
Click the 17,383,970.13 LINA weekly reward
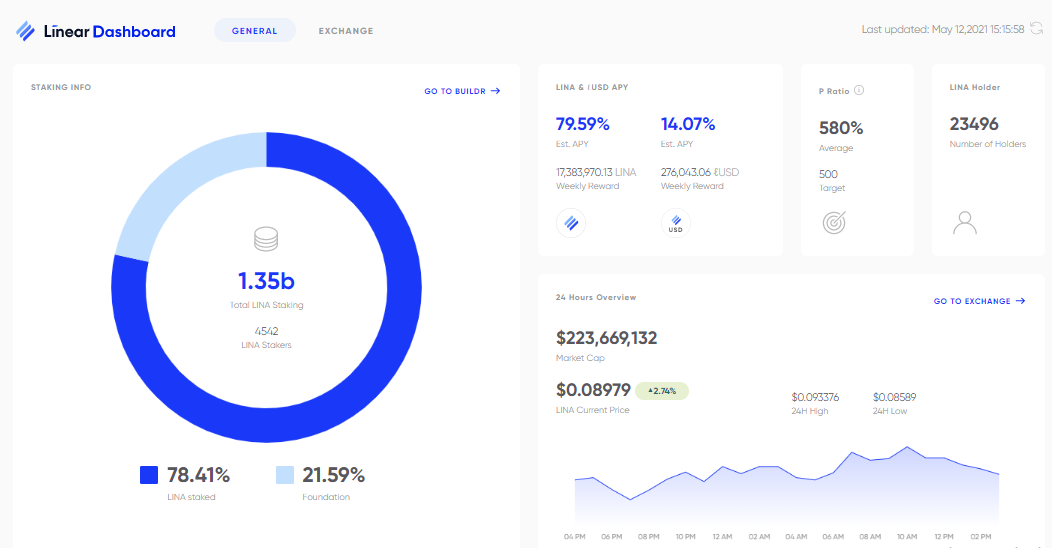pos(596,172)
